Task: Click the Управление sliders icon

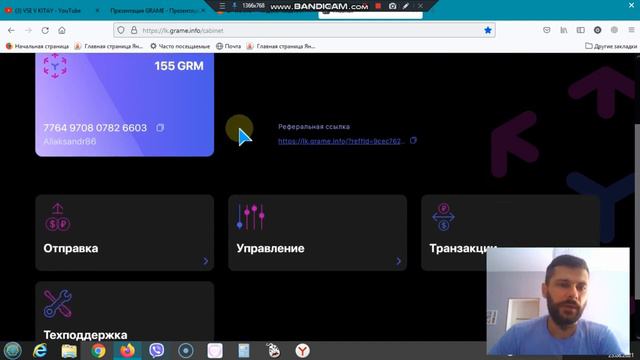Action: coord(251,217)
